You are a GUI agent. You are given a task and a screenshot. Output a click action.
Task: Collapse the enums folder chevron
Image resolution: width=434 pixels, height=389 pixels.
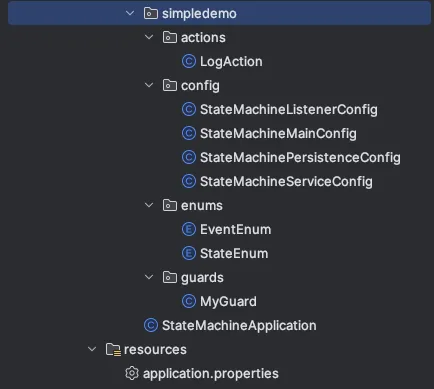pyautogui.click(x=149, y=205)
